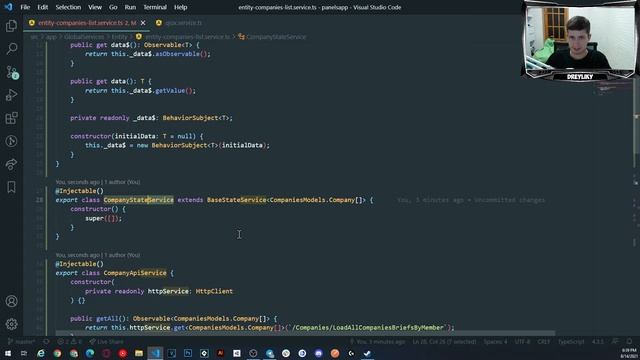Open the Windows Start menu
This screenshot has height=360, width=640.
(8, 353)
